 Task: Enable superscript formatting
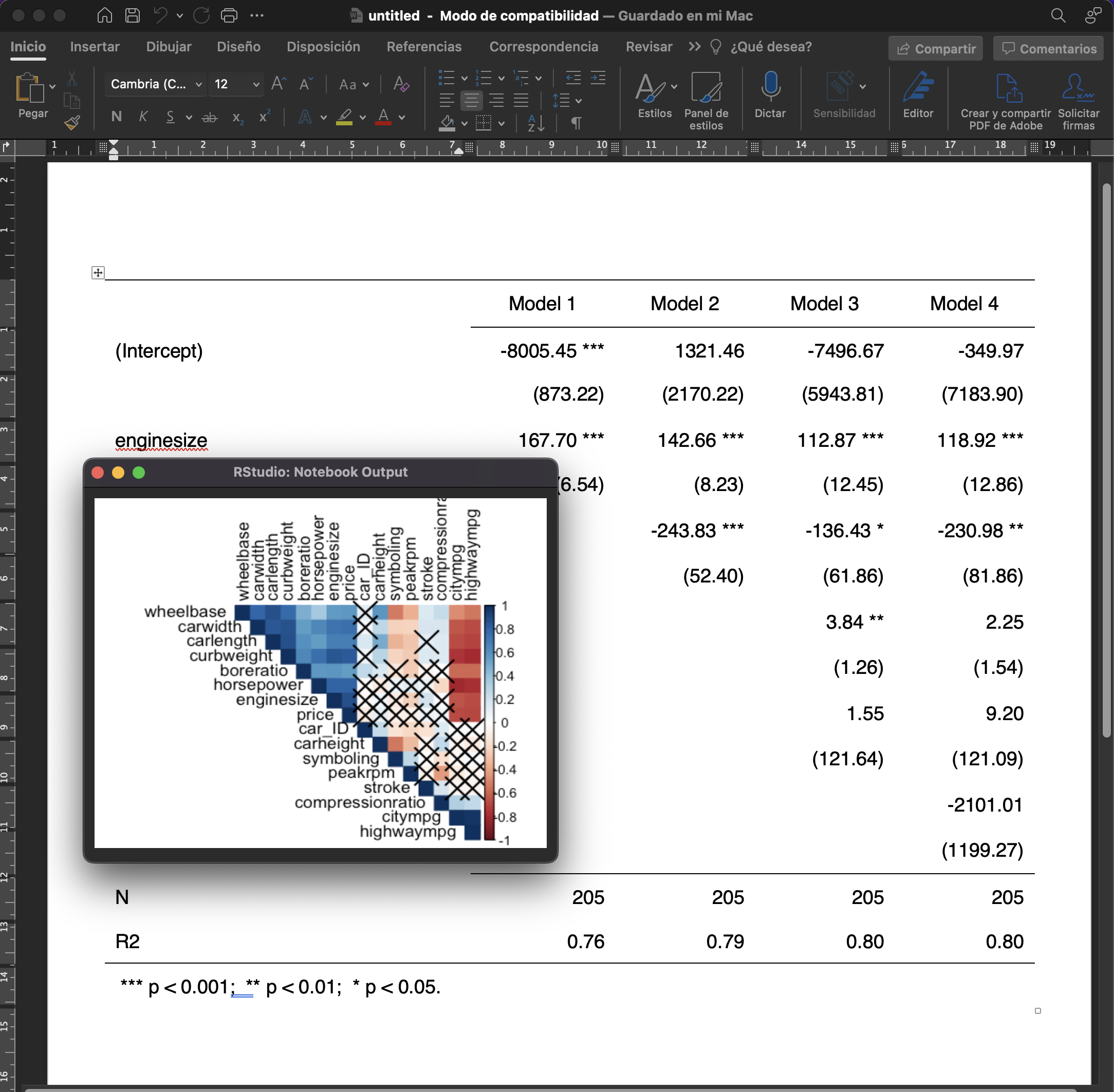click(264, 117)
